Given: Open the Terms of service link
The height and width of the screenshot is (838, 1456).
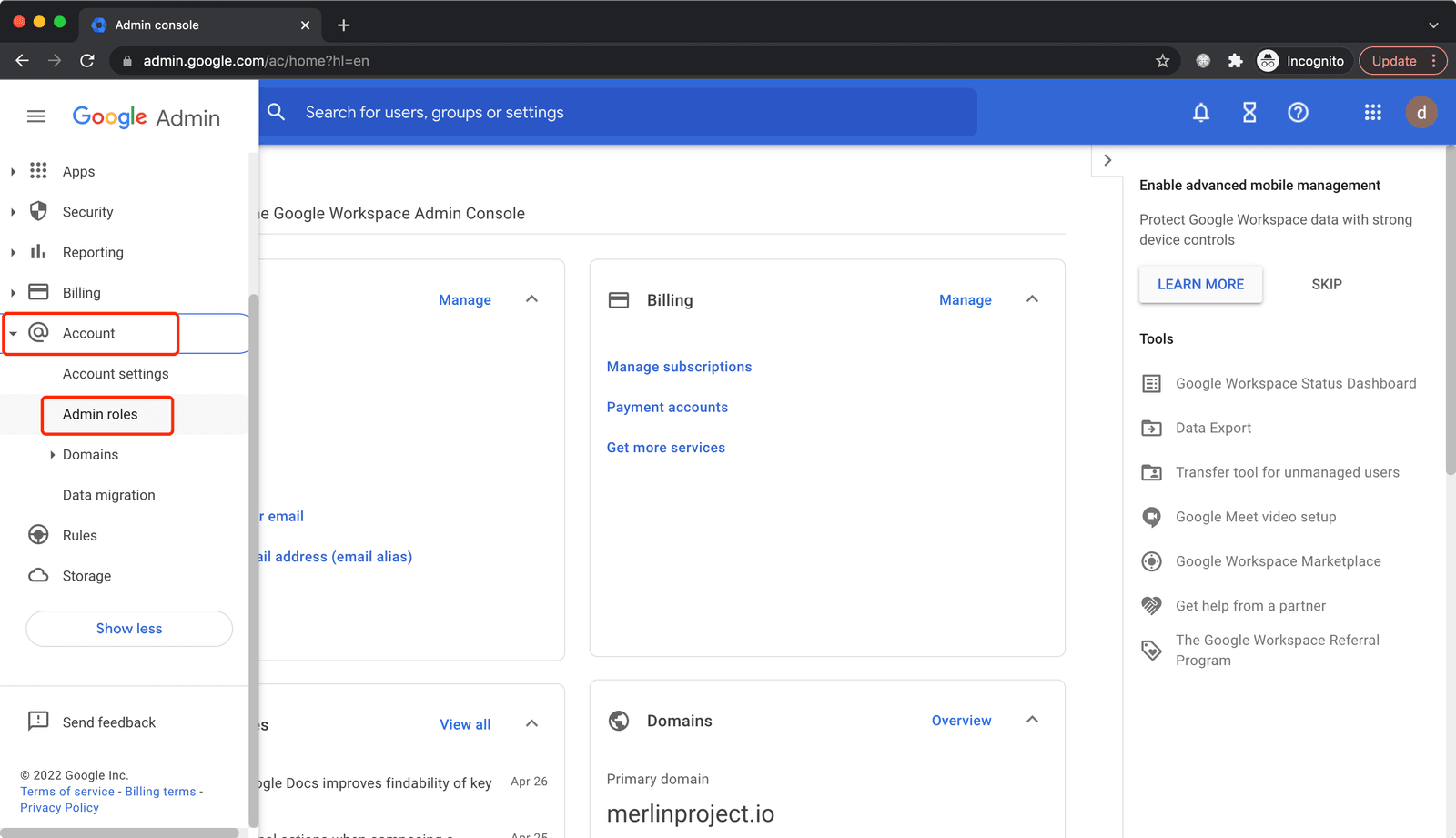Looking at the screenshot, I should (x=67, y=792).
